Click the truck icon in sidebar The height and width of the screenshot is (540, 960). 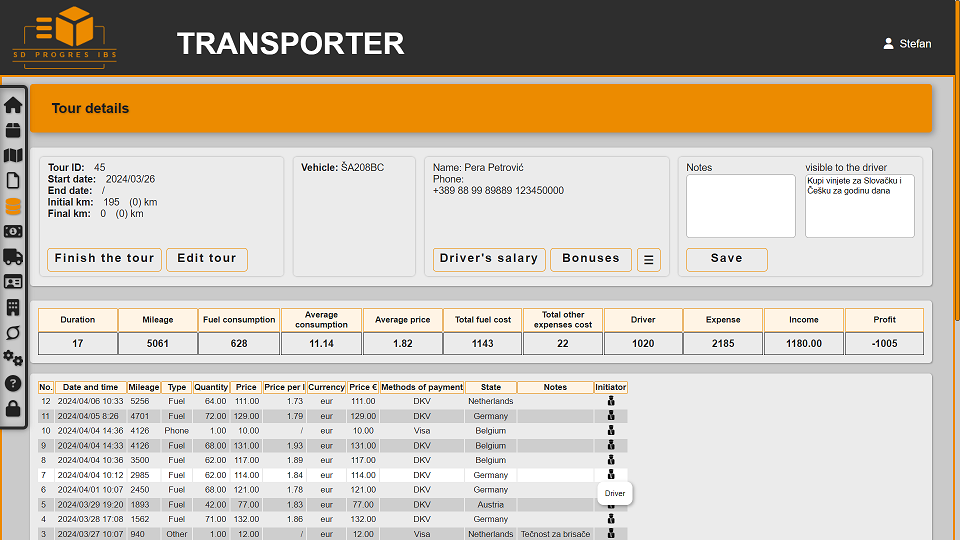[x=13, y=257]
